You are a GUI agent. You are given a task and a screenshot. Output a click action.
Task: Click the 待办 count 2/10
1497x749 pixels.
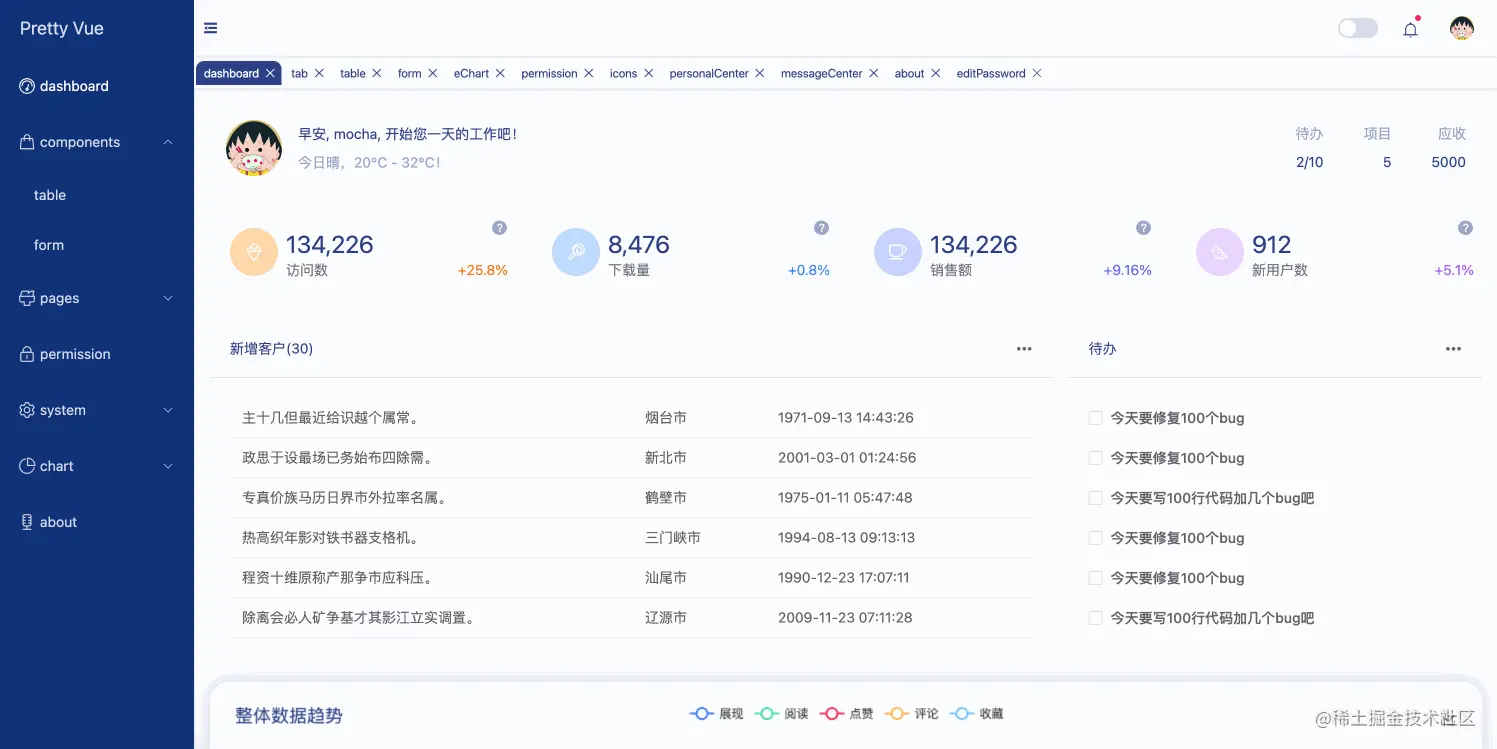click(1309, 162)
